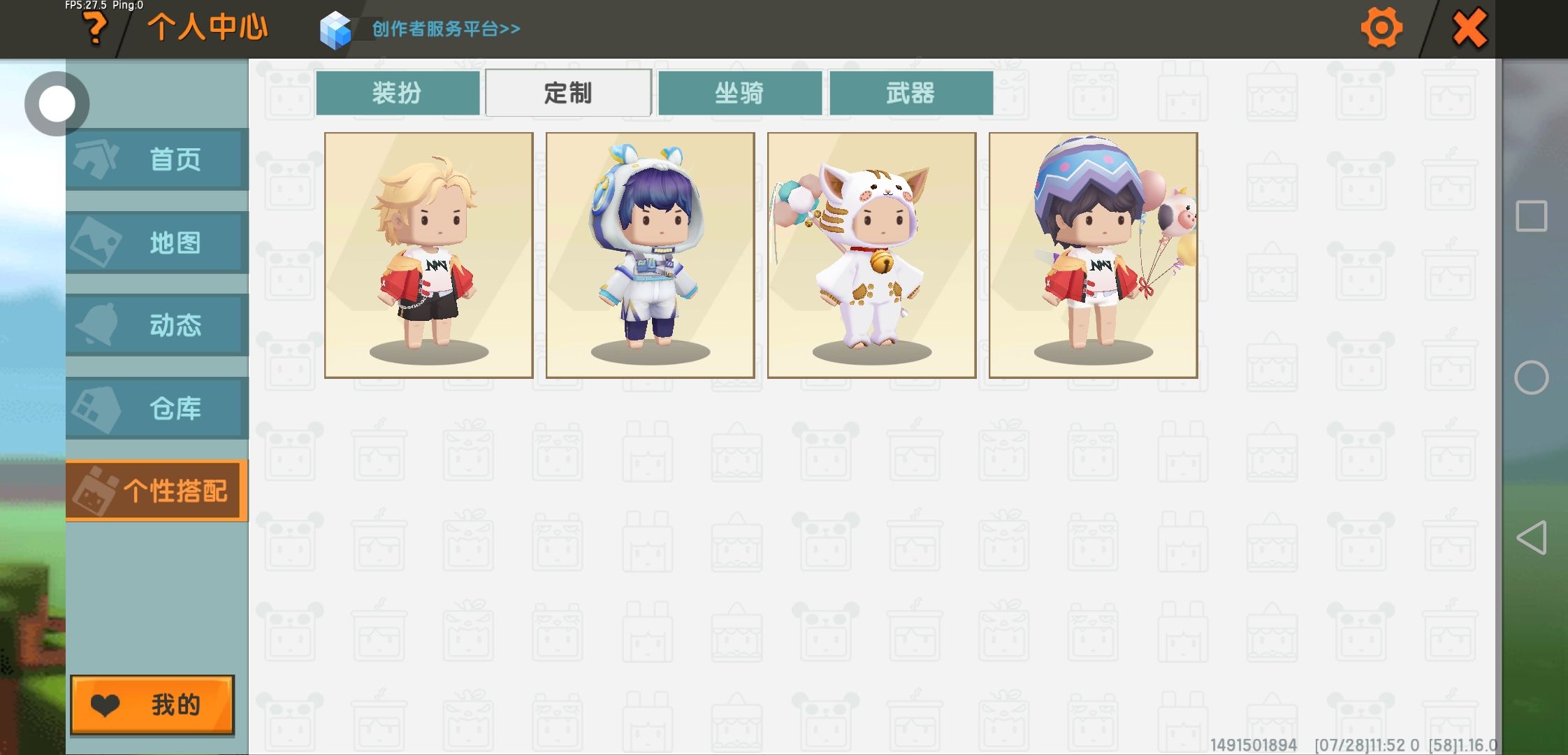1568x755 pixels.
Task: Select the blue astronaut hood outfit
Action: pyautogui.click(x=651, y=255)
